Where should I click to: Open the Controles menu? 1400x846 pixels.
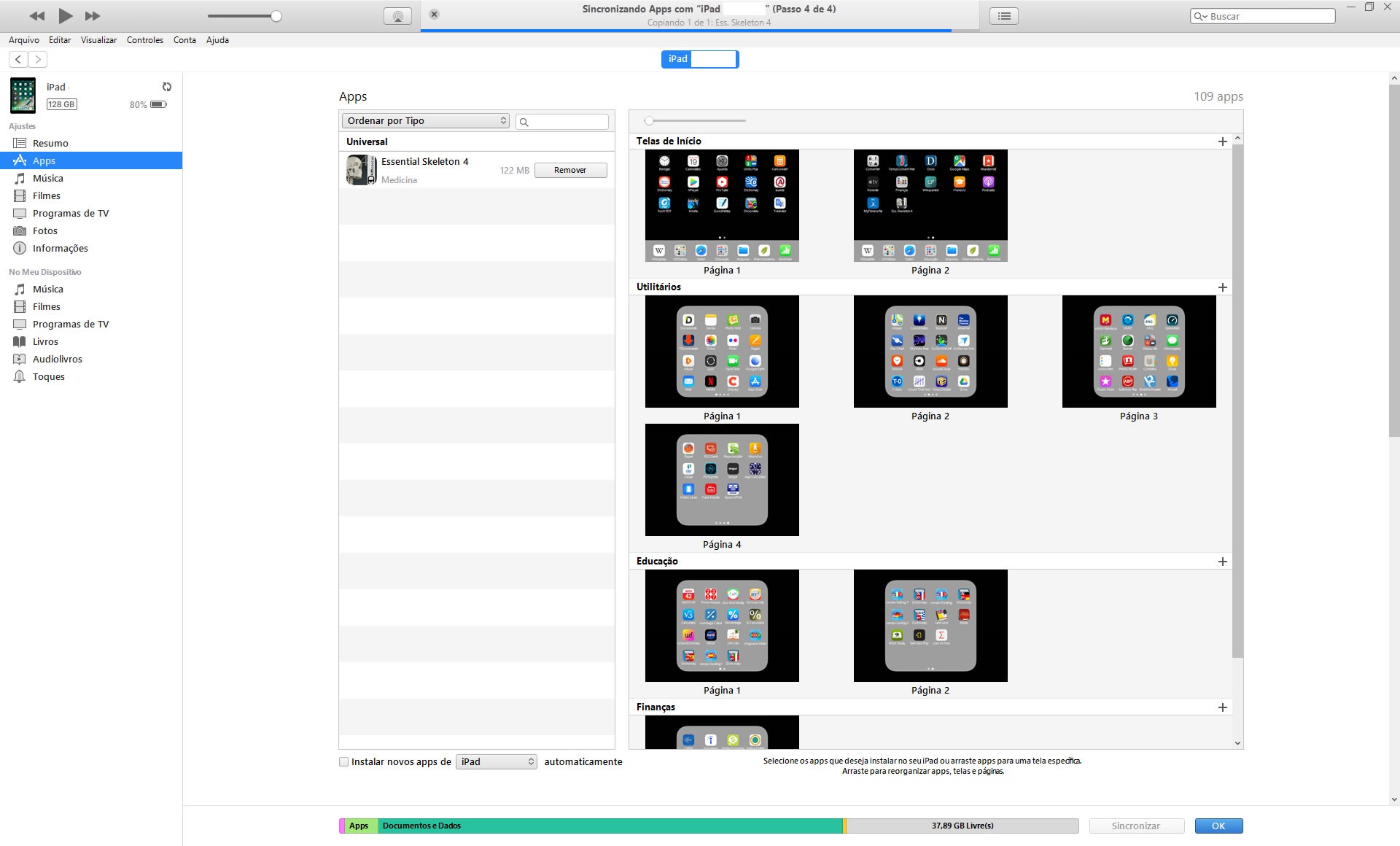tap(144, 40)
